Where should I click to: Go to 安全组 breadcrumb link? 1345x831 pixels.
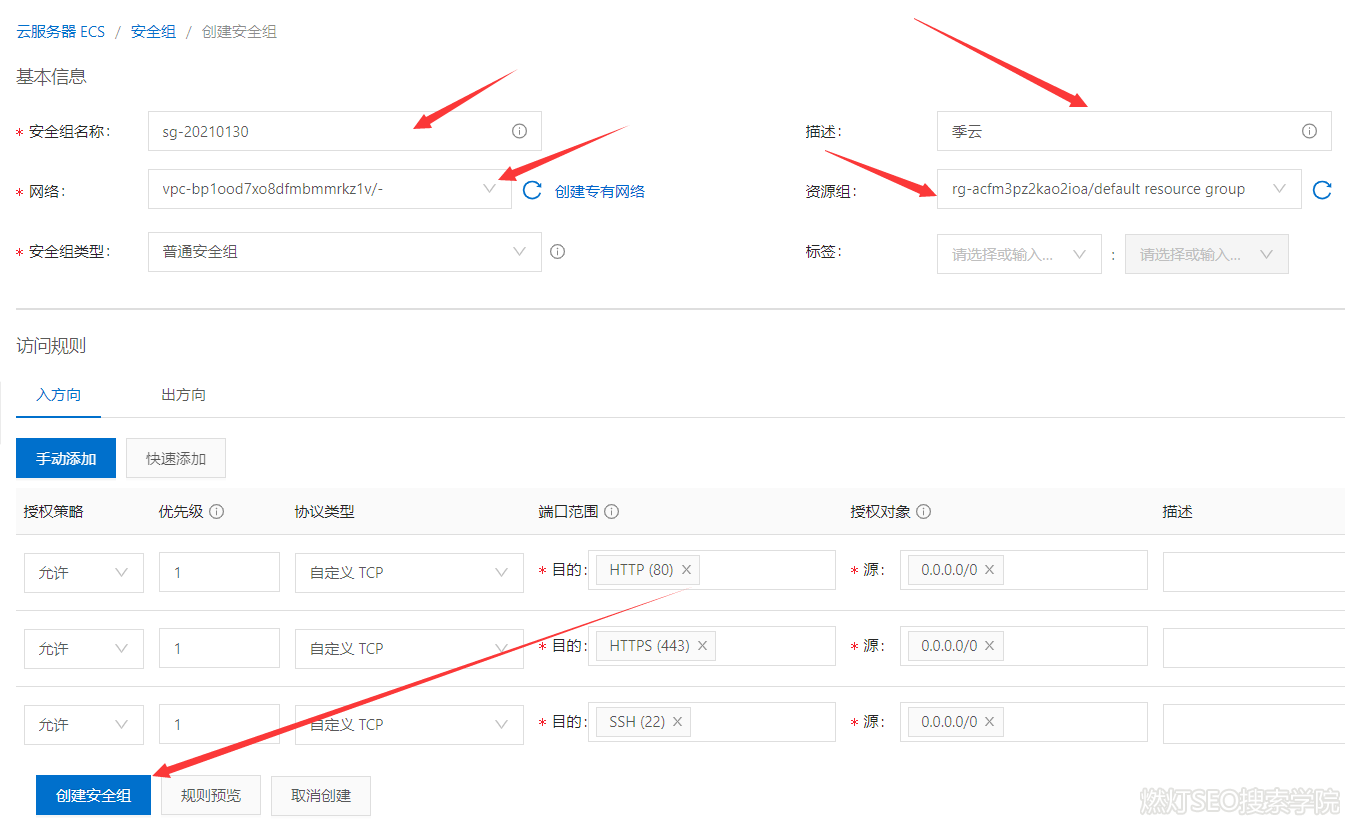(153, 32)
